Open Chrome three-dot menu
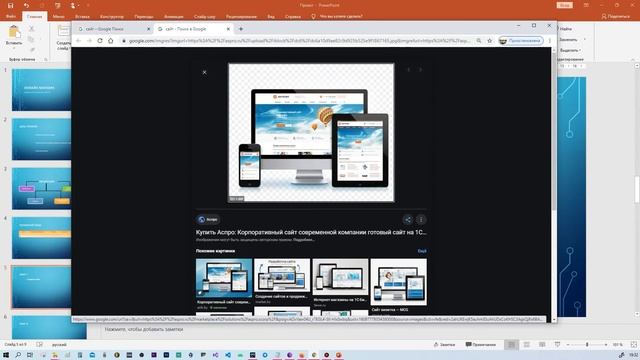640x360 pixels. [x=550, y=40]
